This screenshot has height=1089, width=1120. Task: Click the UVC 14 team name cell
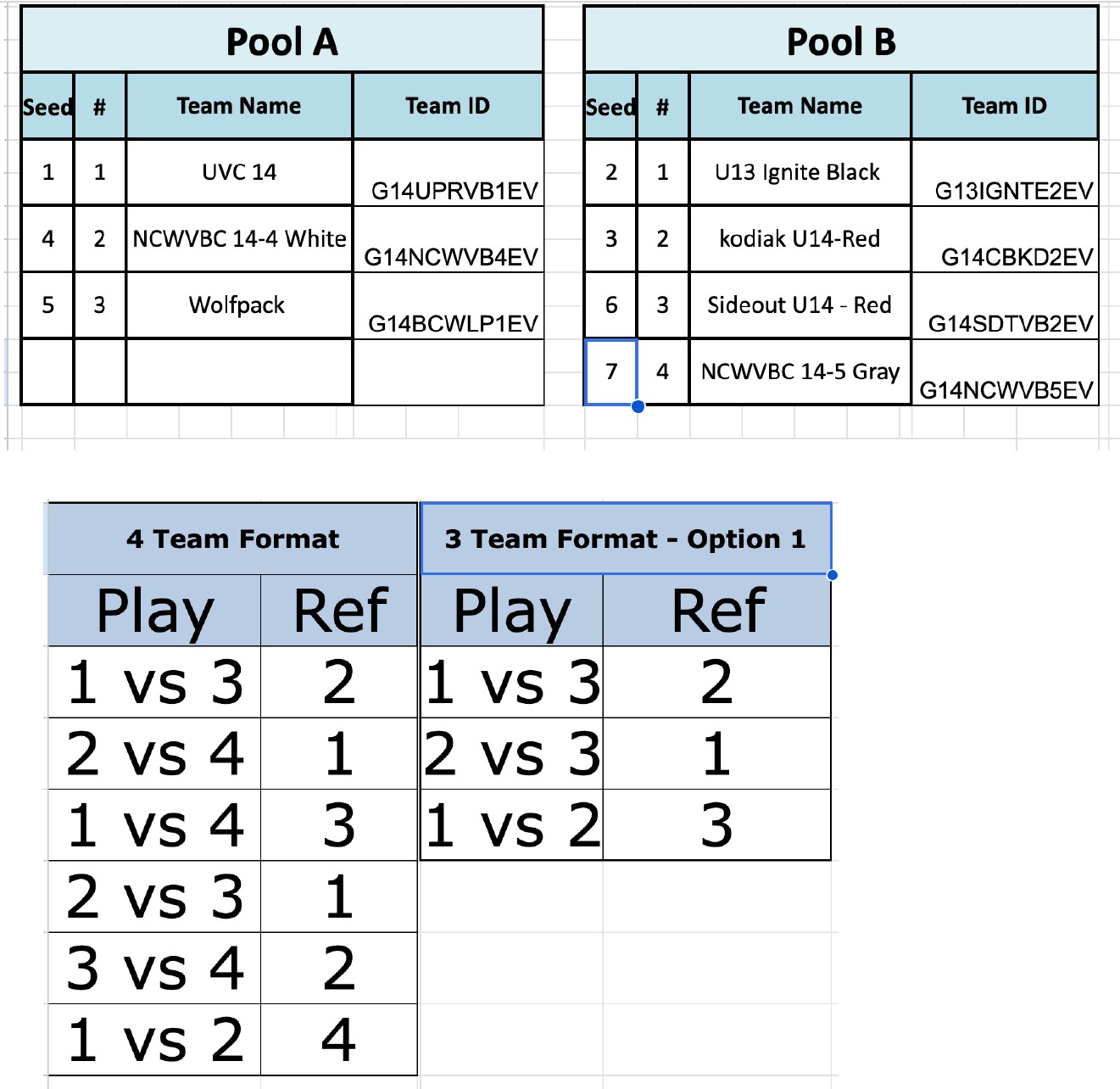pyautogui.click(x=239, y=172)
